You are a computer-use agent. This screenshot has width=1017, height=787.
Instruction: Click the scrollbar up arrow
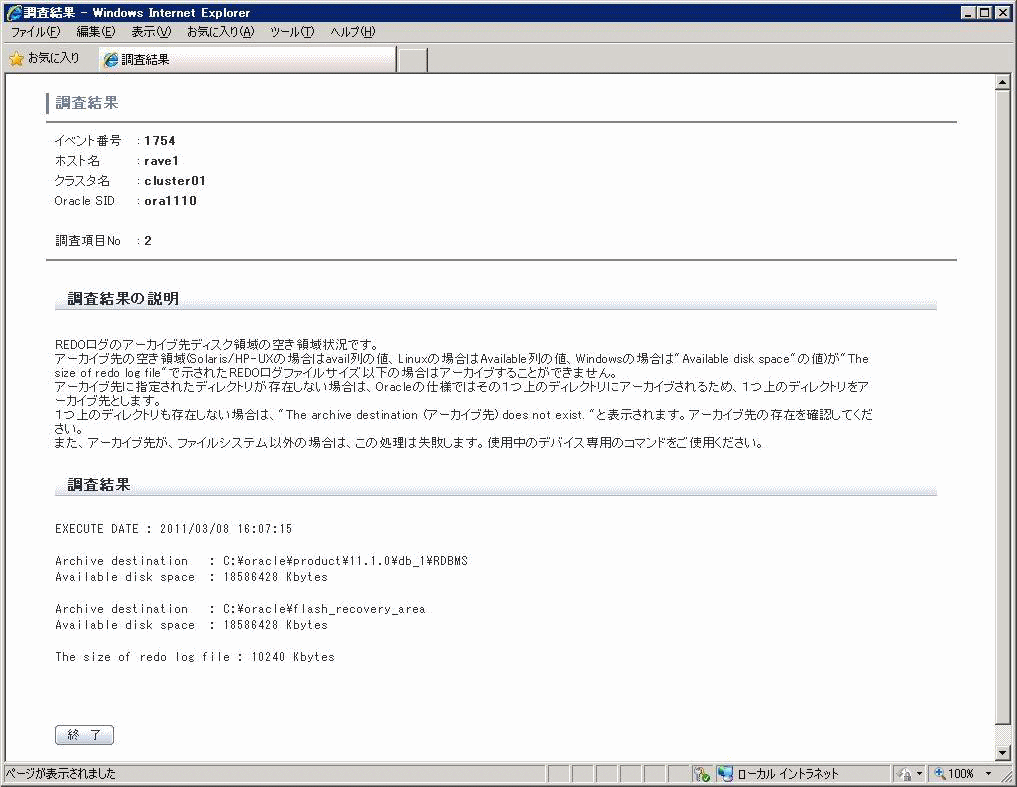tap(1002, 82)
